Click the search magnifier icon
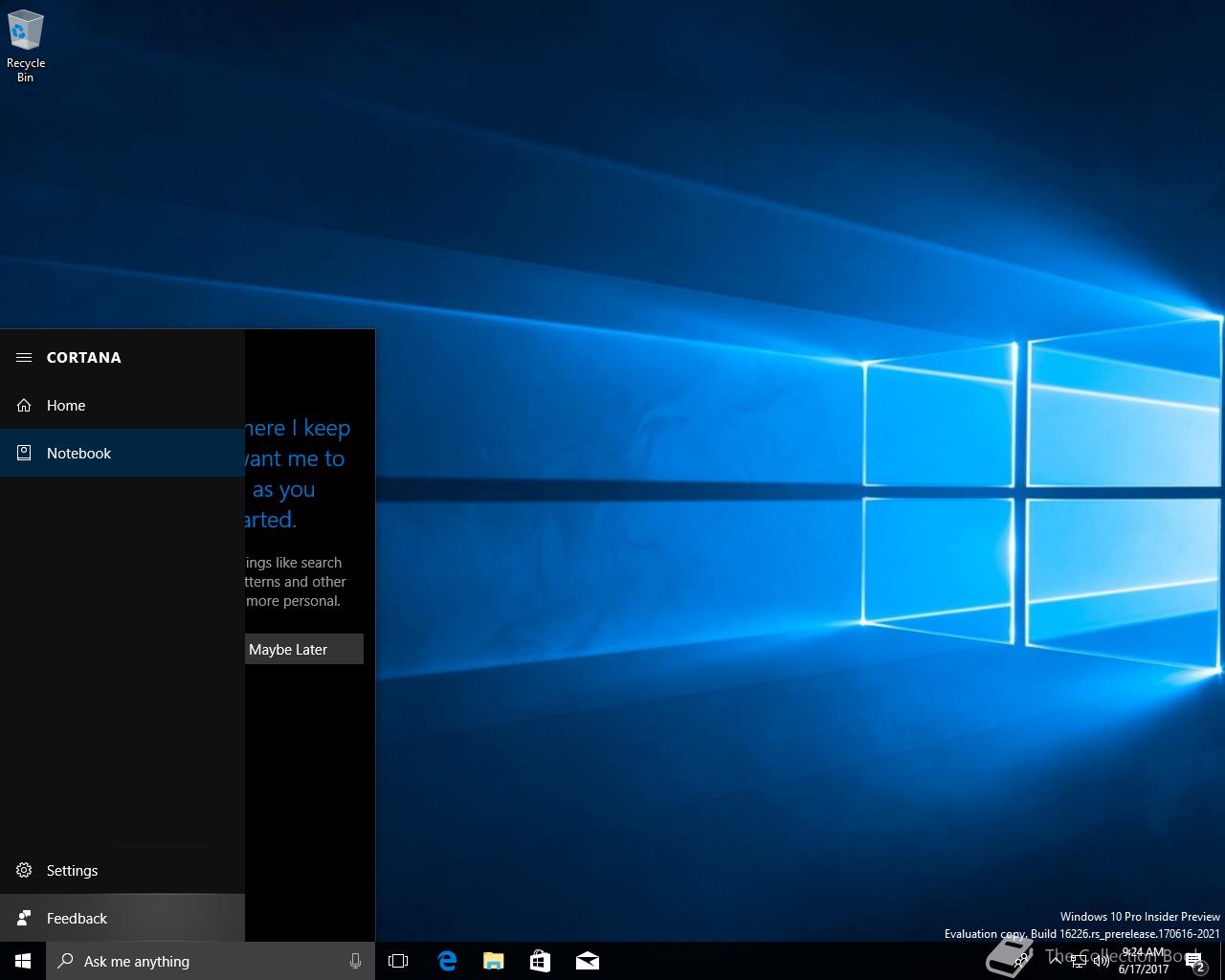The height and width of the screenshot is (980, 1225). coord(65,961)
